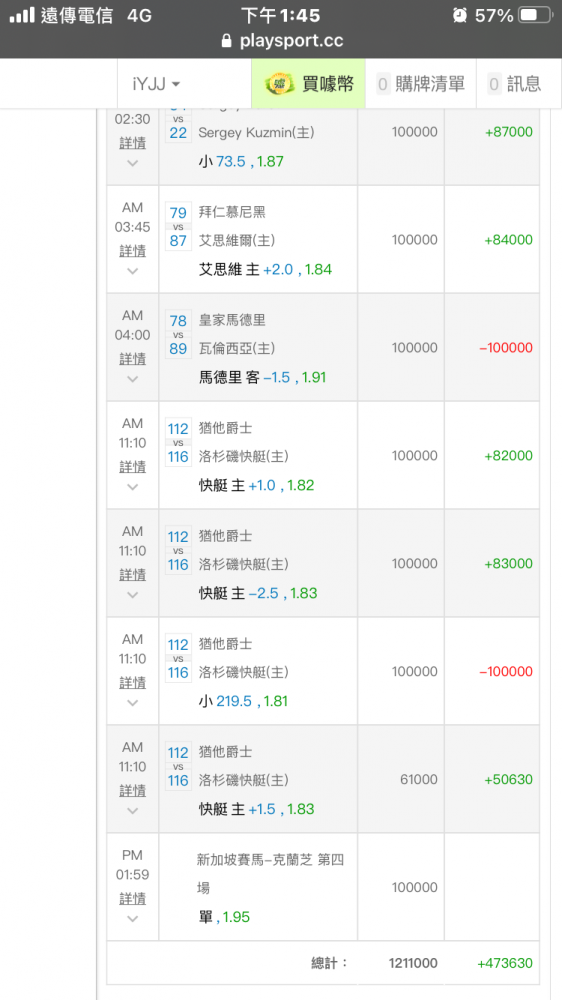
Task: Expand the 詳情 chevron for 04:00 game
Action: [x=133, y=379]
